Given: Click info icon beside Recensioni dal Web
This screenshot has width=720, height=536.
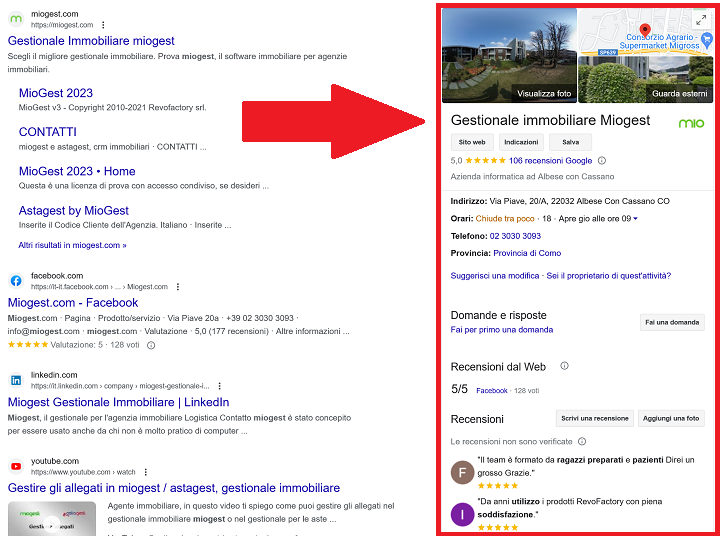Looking at the screenshot, I should point(564,366).
